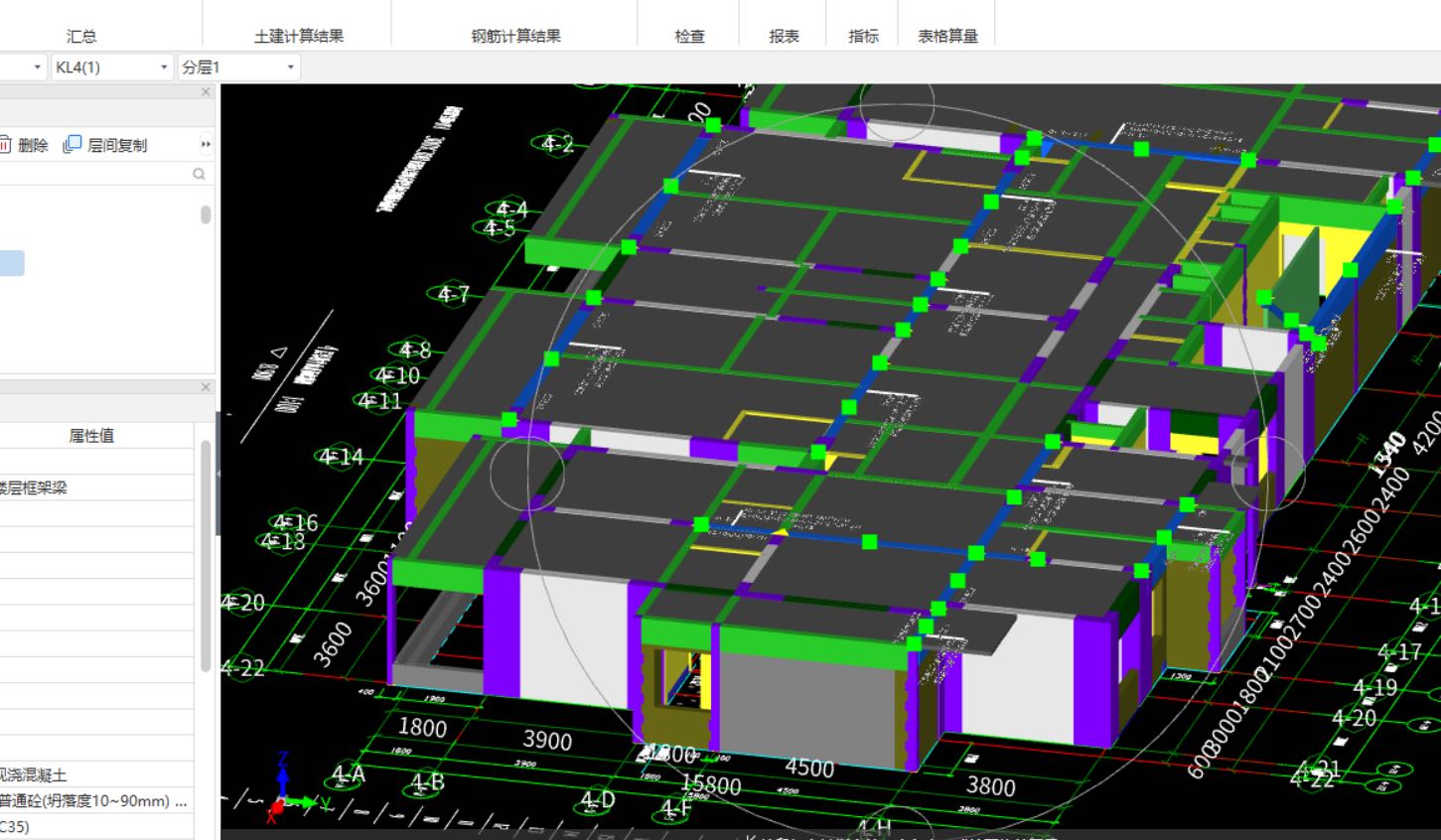Click the 4-7 axis bubble
The height and width of the screenshot is (840, 1441).
coord(453,294)
